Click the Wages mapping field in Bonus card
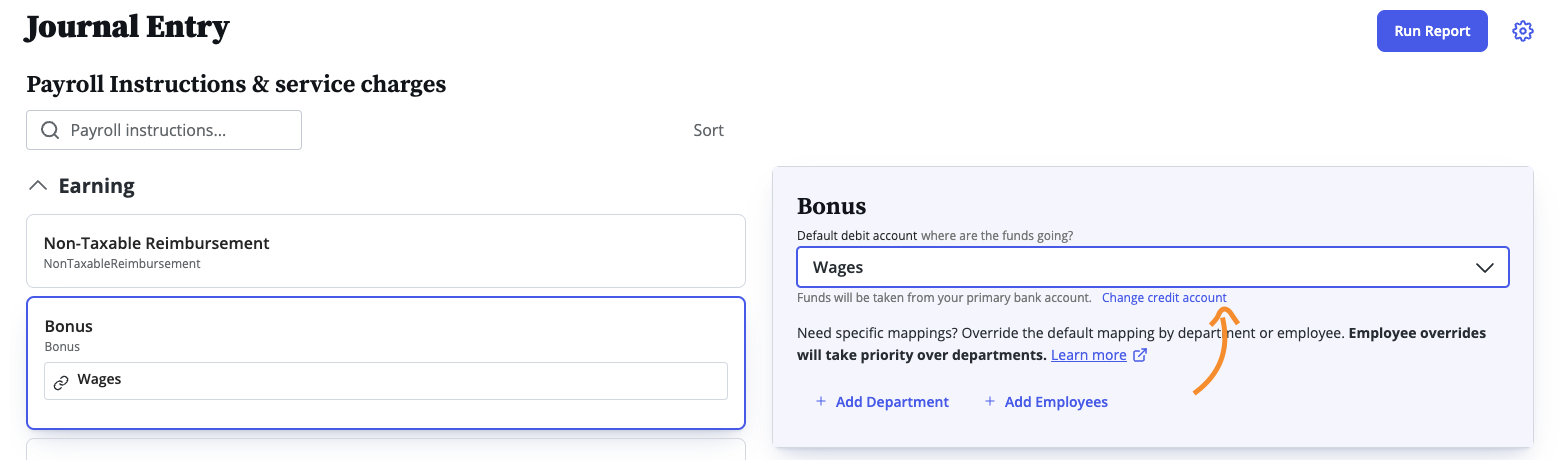The width and height of the screenshot is (1568, 460). tap(386, 381)
